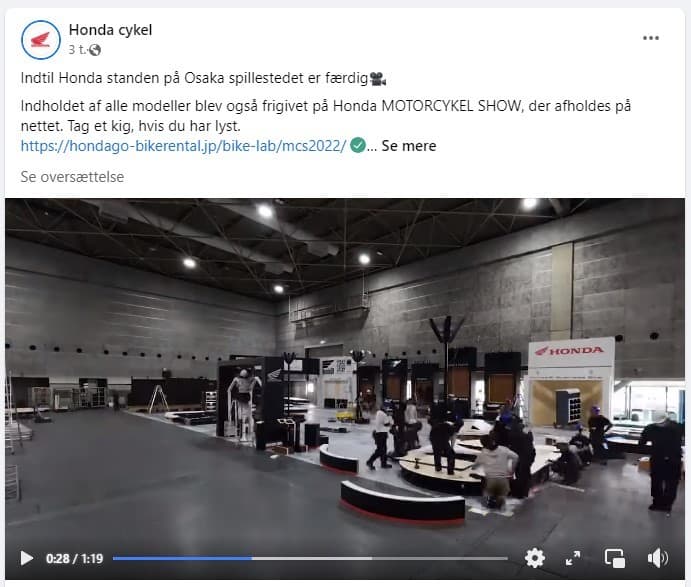The height and width of the screenshot is (587, 691).
Task: Click the movie camera emoji
Action: pyautogui.click(x=378, y=78)
